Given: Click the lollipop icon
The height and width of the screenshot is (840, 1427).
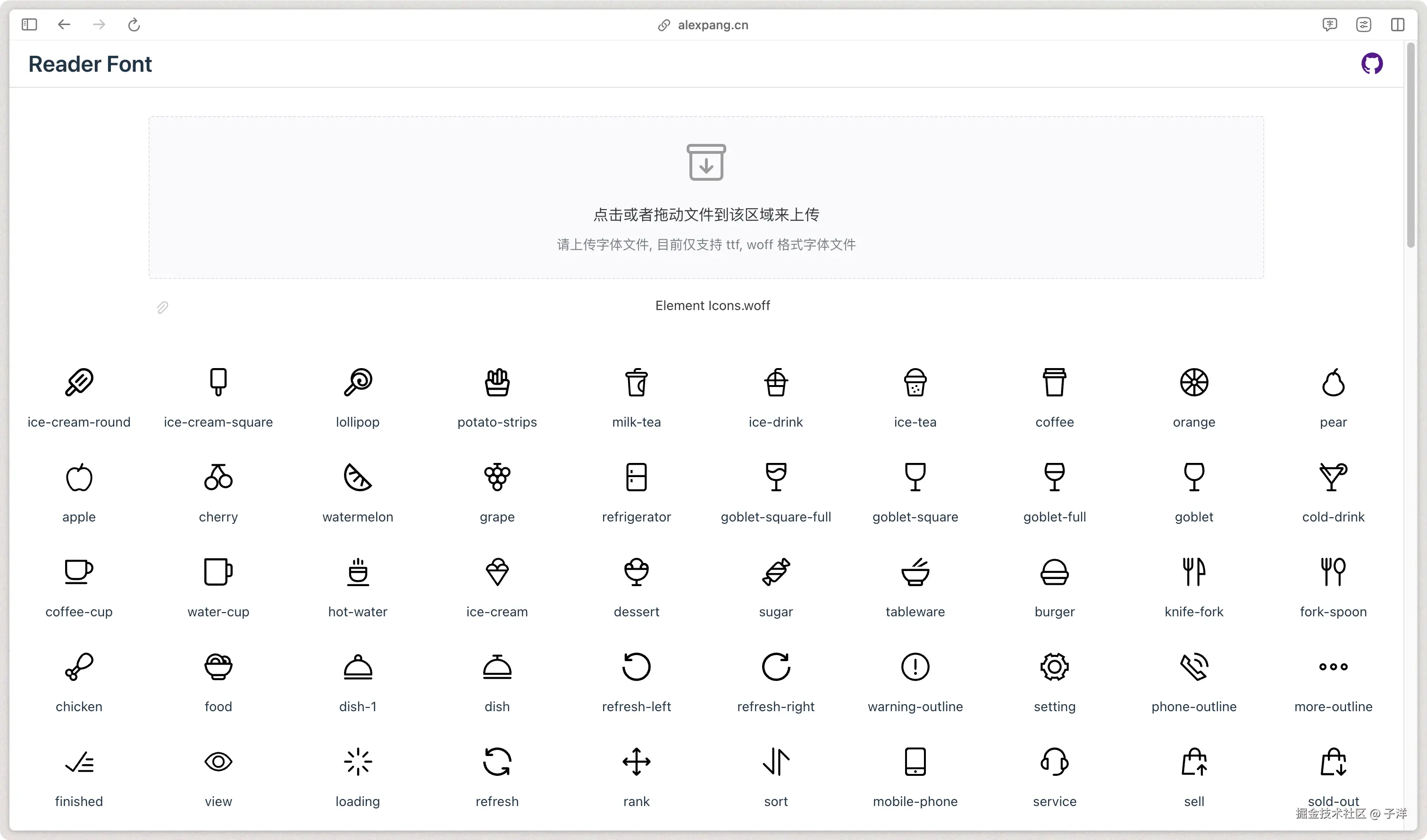Looking at the screenshot, I should coord(357,383).
